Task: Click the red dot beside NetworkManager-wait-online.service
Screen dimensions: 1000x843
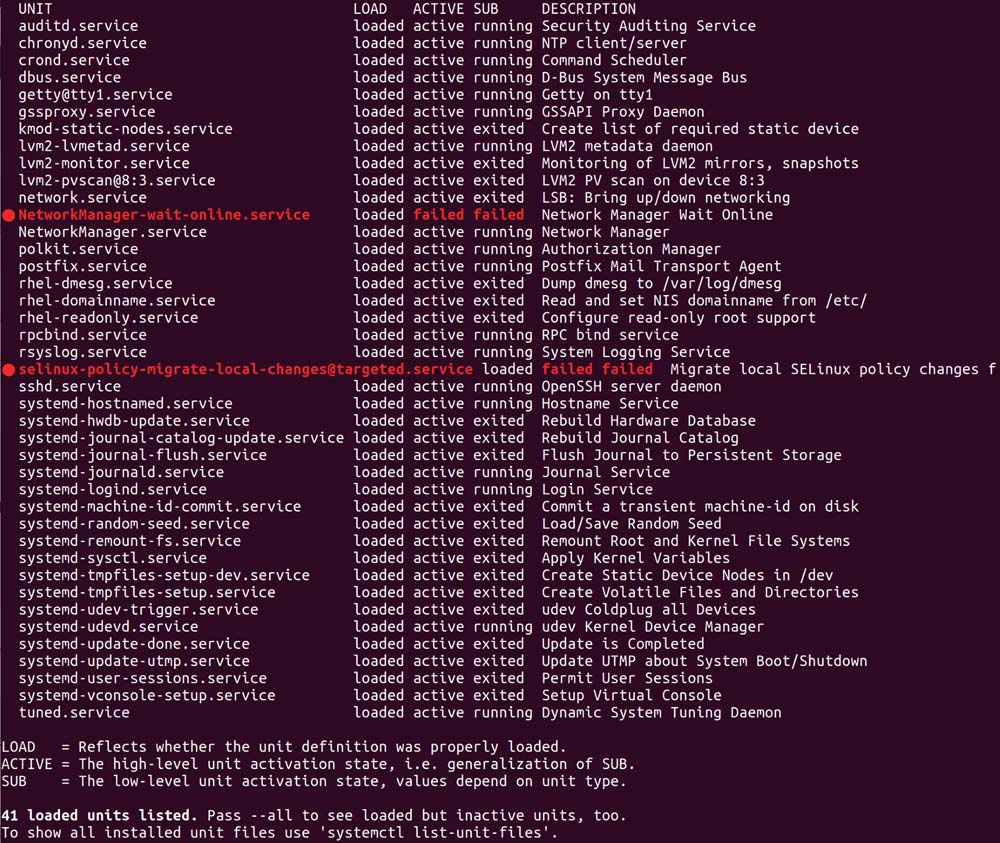Action: (9, 215)
